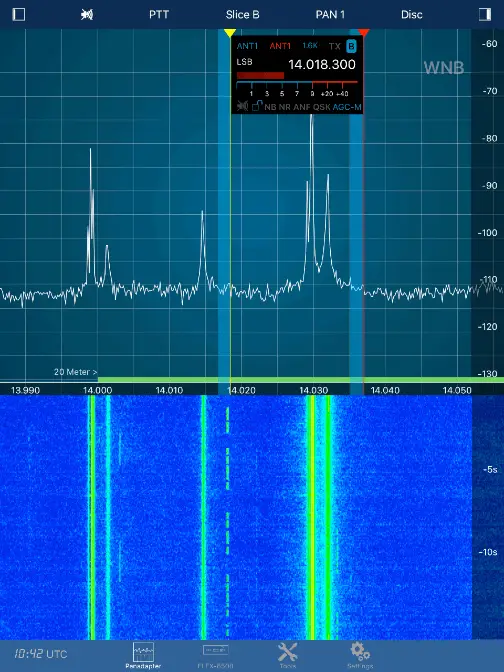Open the Settings gears icon

click(x=360, y=655)
